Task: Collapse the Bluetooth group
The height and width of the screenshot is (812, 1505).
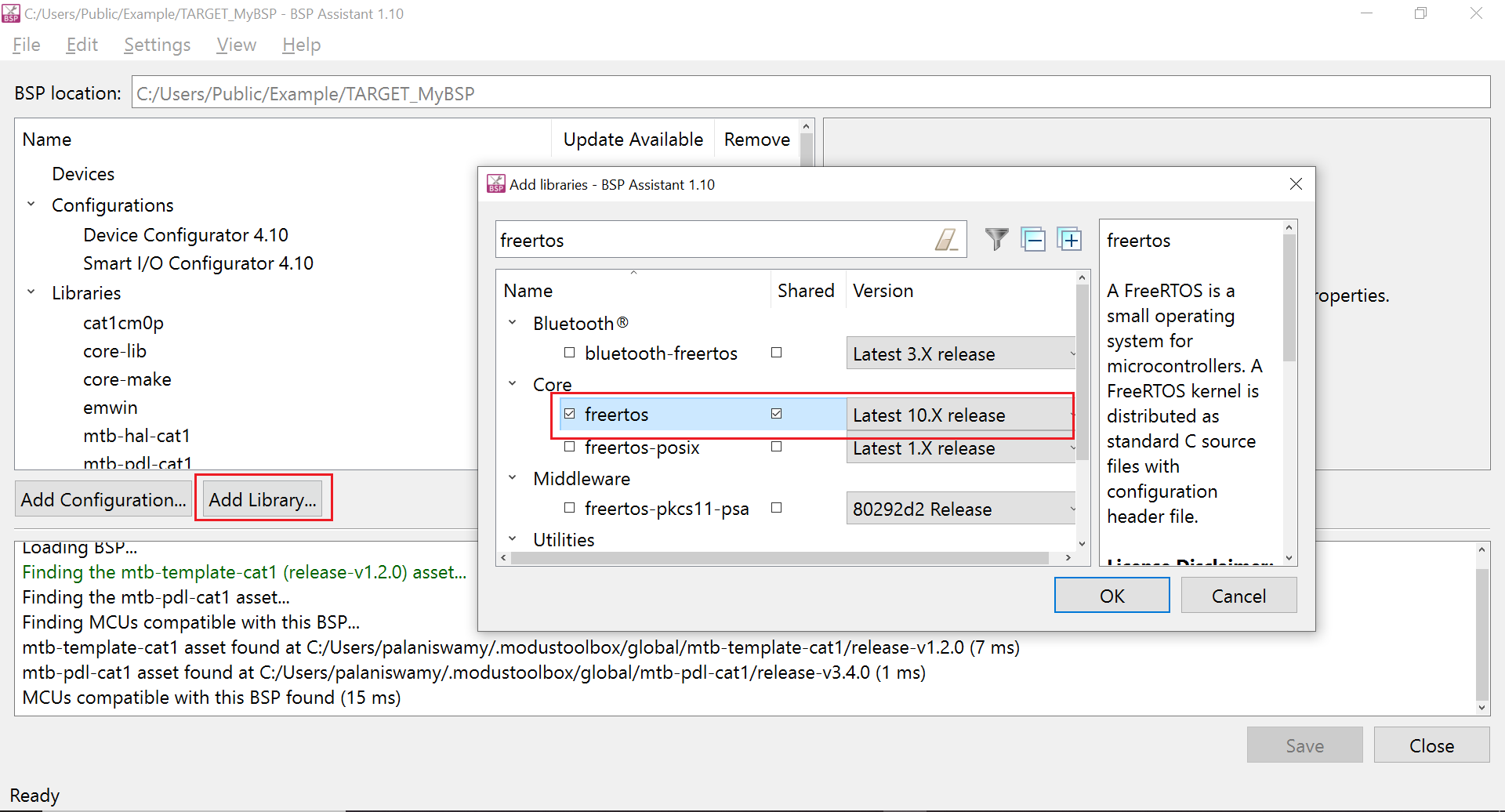Action: tap(513, 323)
